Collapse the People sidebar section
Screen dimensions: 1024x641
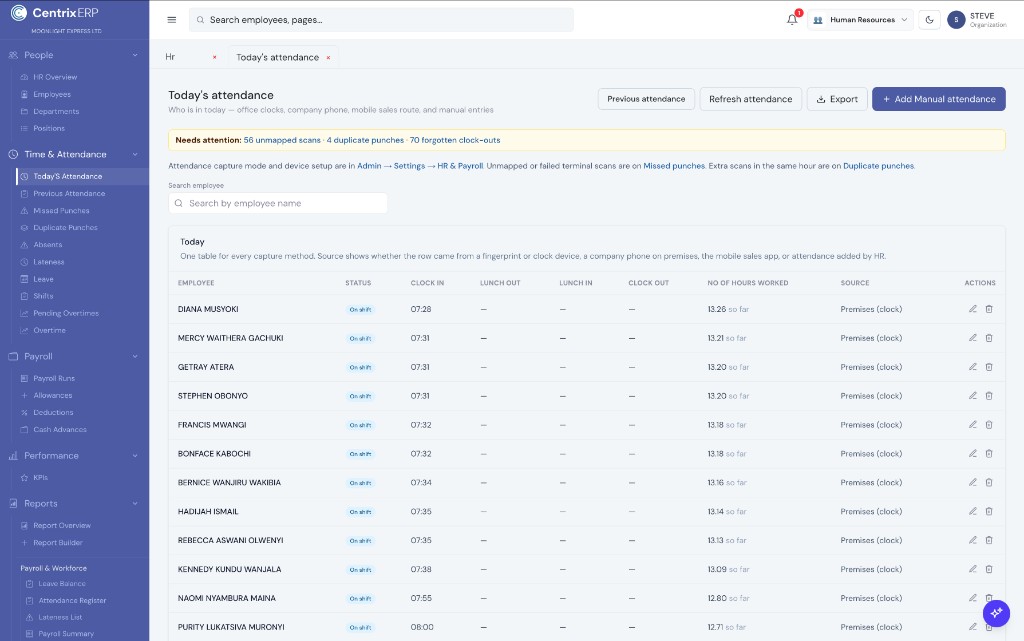click(x=135, y=55)
